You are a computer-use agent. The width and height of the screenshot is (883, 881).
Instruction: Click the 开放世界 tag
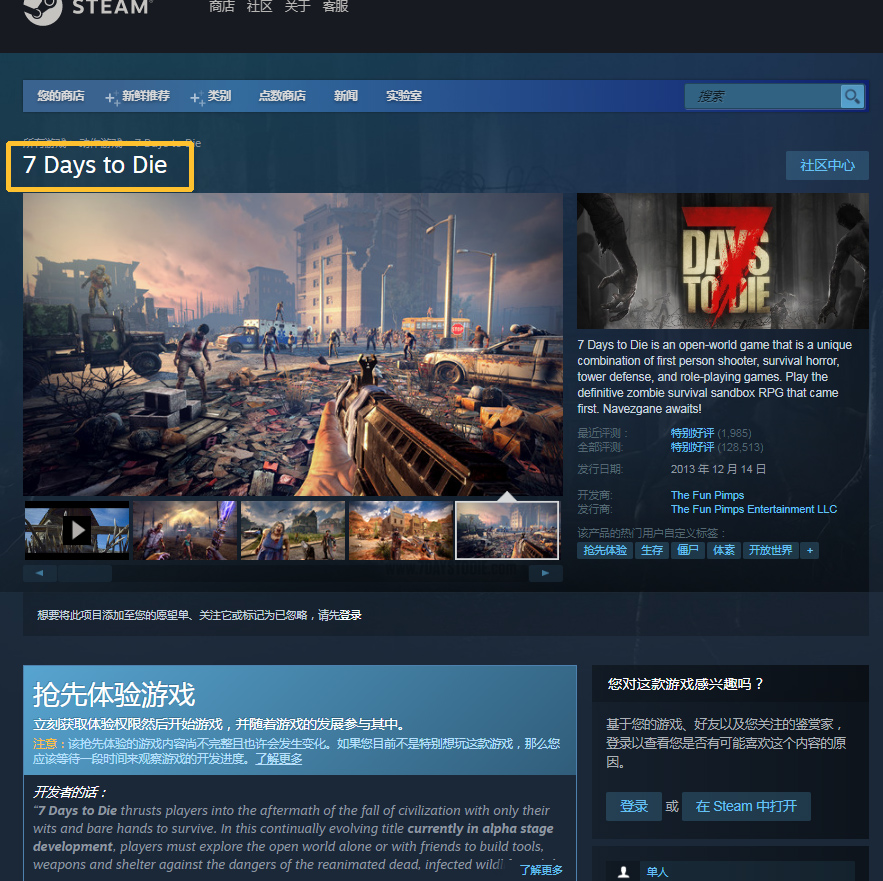pos(770,550)
